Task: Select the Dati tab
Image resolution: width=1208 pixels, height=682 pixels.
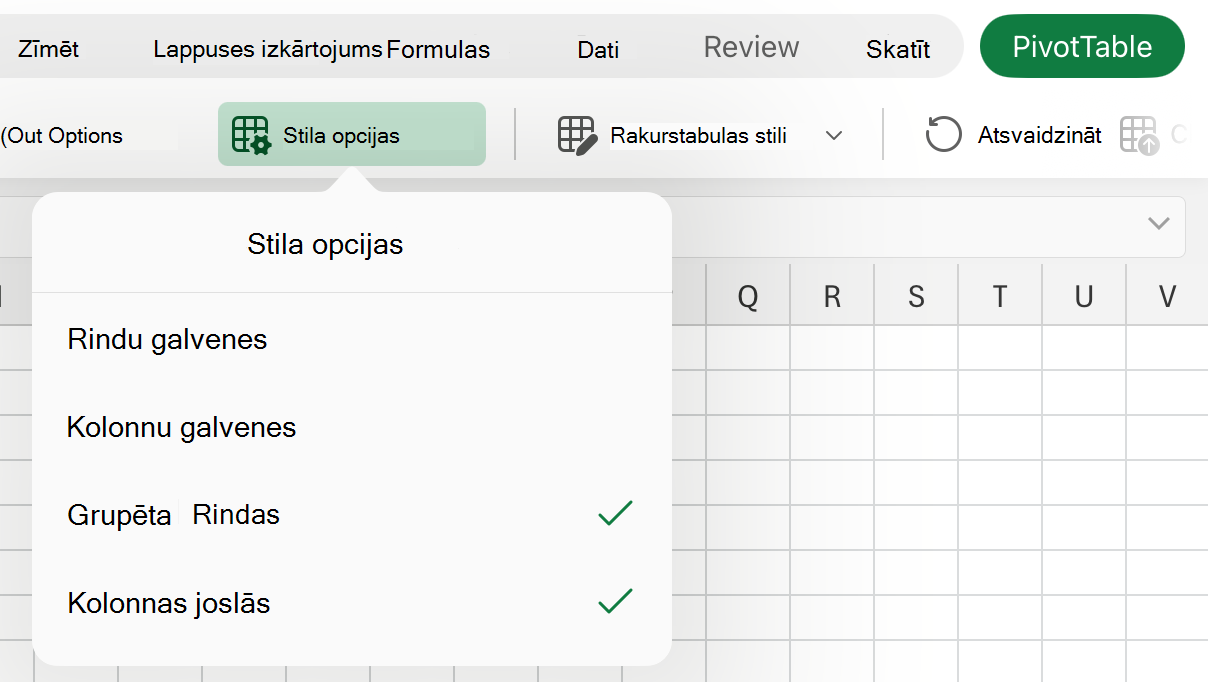Action: click(598, 49)
